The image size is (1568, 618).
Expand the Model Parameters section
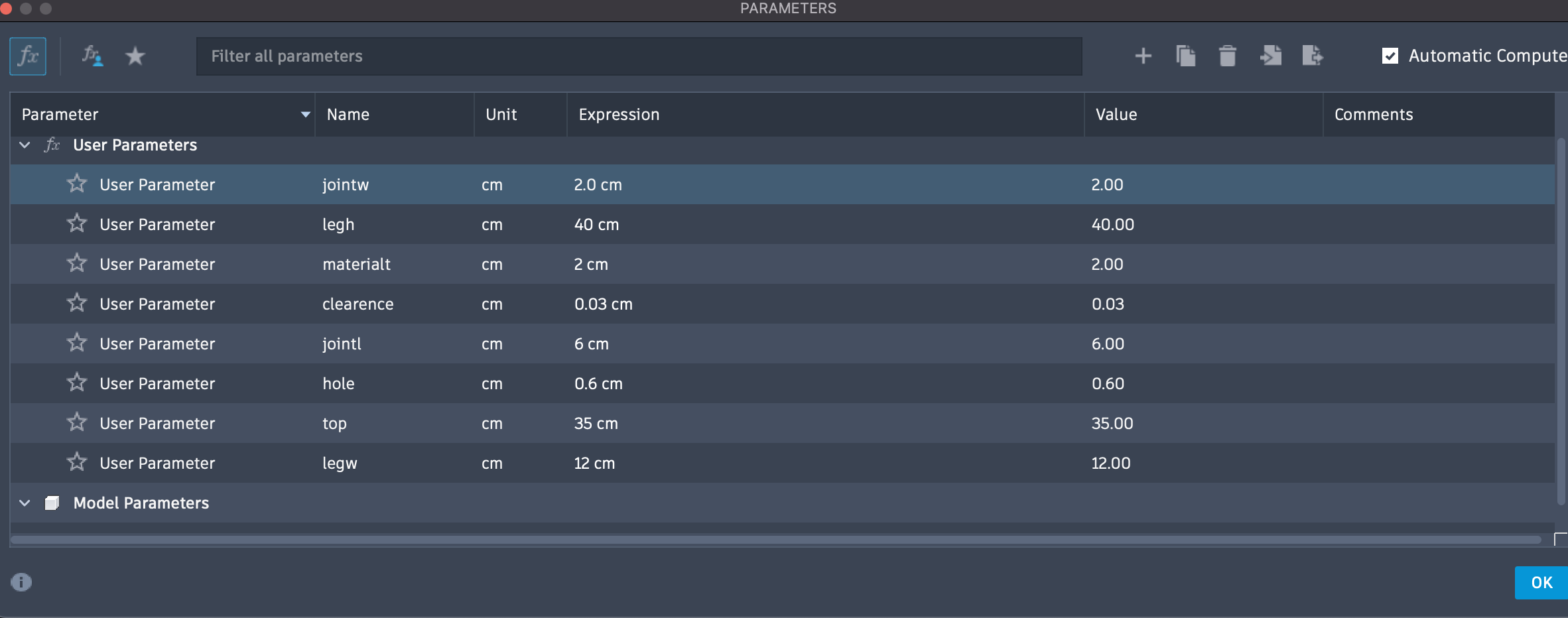[x=25, y=503]
